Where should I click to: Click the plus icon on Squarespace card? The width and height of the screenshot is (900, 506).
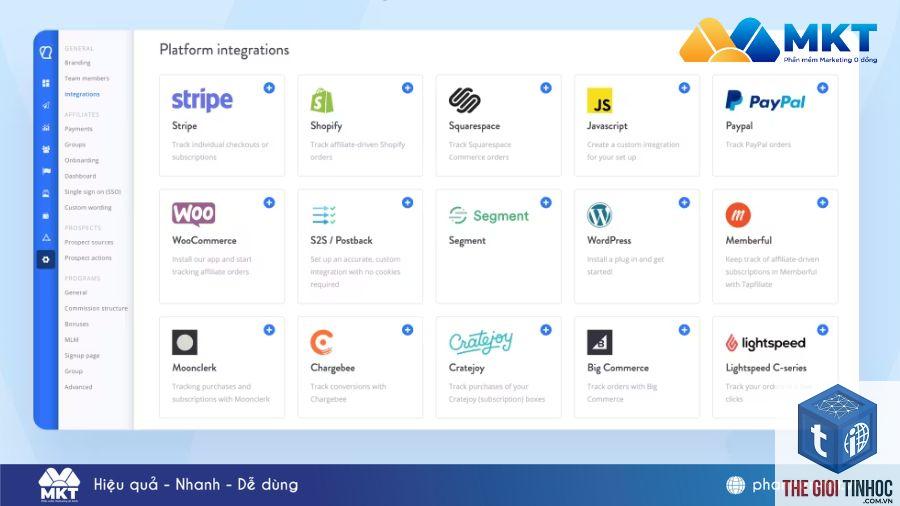pyautogui.click(x=546, y=88)
